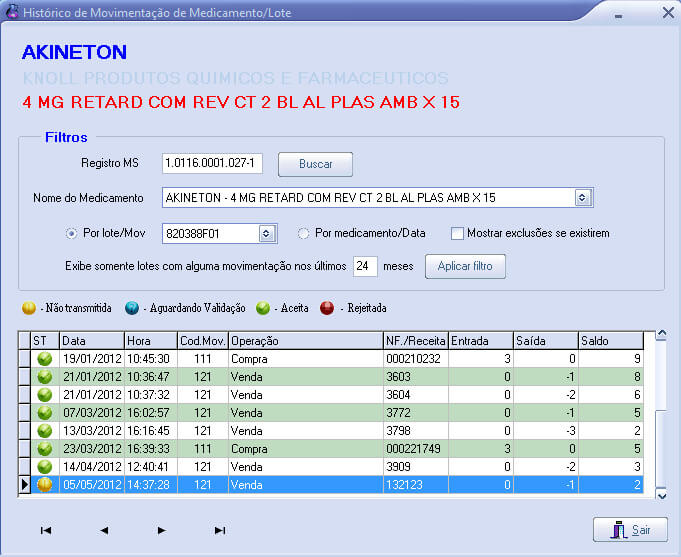
Task: Select date cell 05/05/2012
Action: [92, 485]
